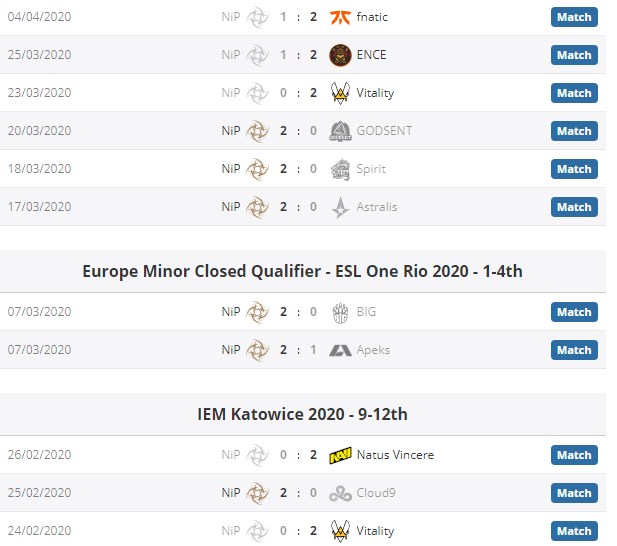Click the Natus Vincere team logo
This screenshot has height=546, width=617.
click(340, 455)
